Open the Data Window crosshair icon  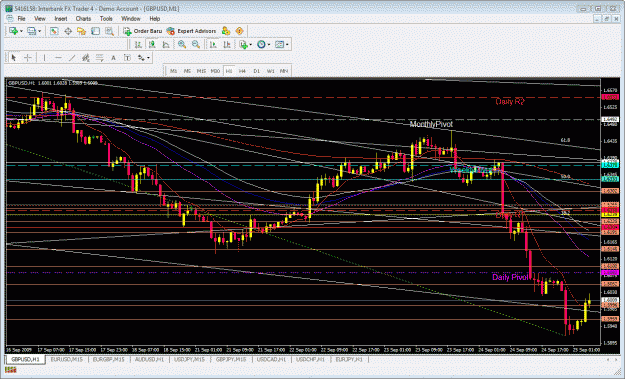click(x=68, y=31)
